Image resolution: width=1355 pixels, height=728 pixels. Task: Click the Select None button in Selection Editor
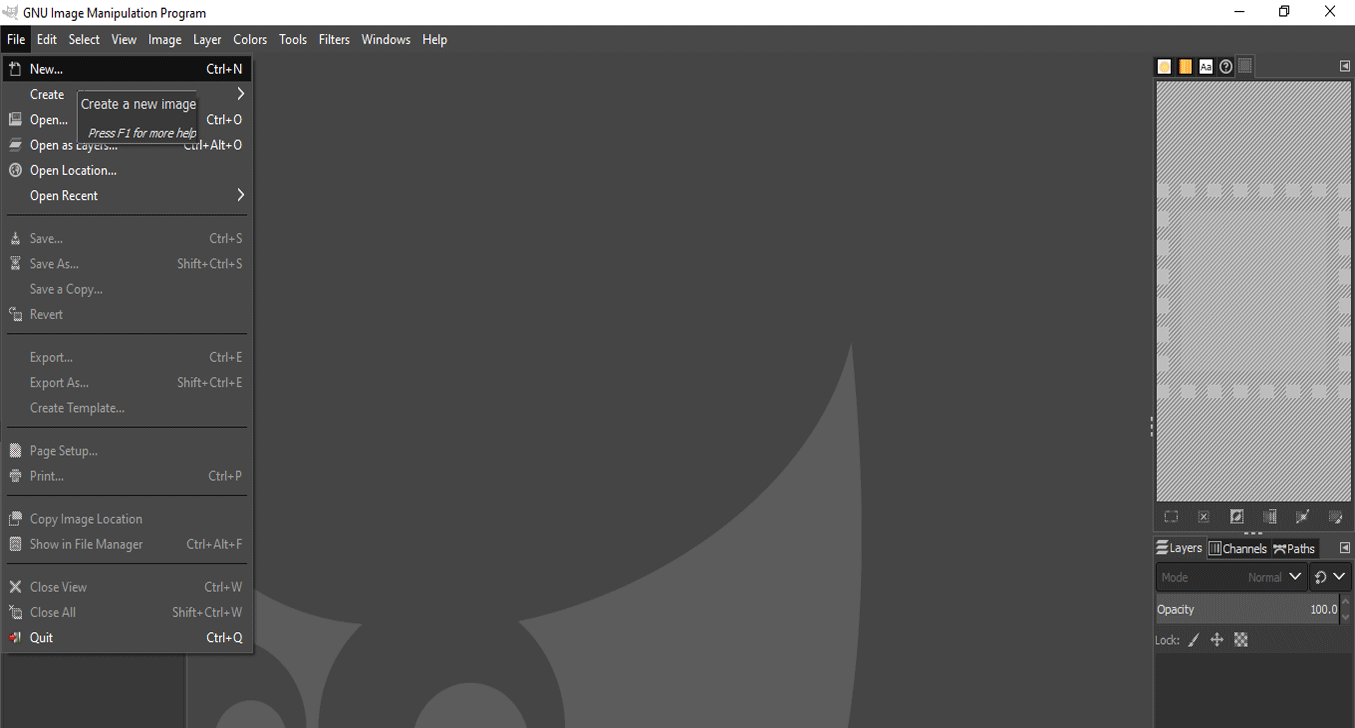tap(1204, 517)
